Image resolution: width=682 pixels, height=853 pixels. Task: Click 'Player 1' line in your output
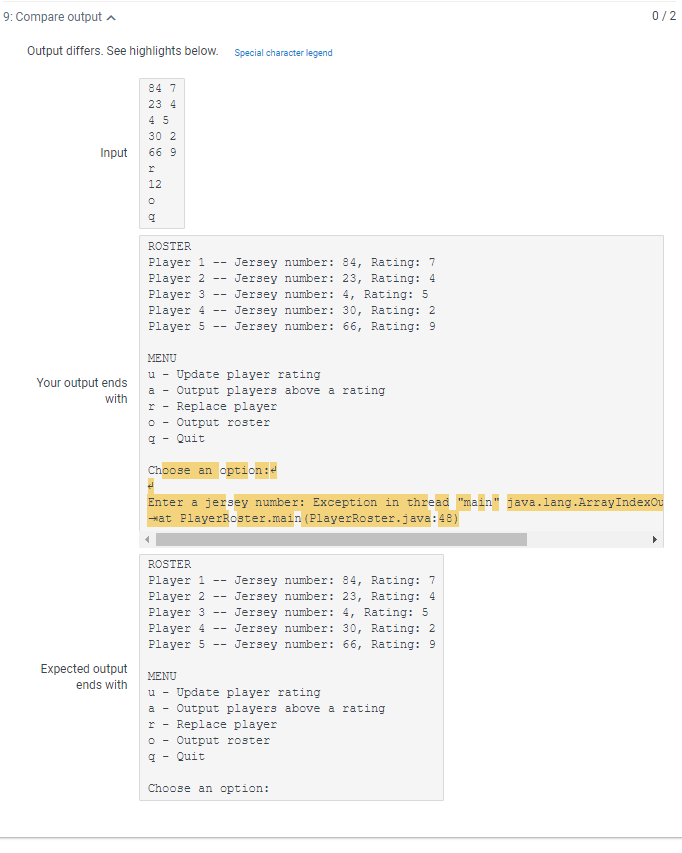coord(292,262)
